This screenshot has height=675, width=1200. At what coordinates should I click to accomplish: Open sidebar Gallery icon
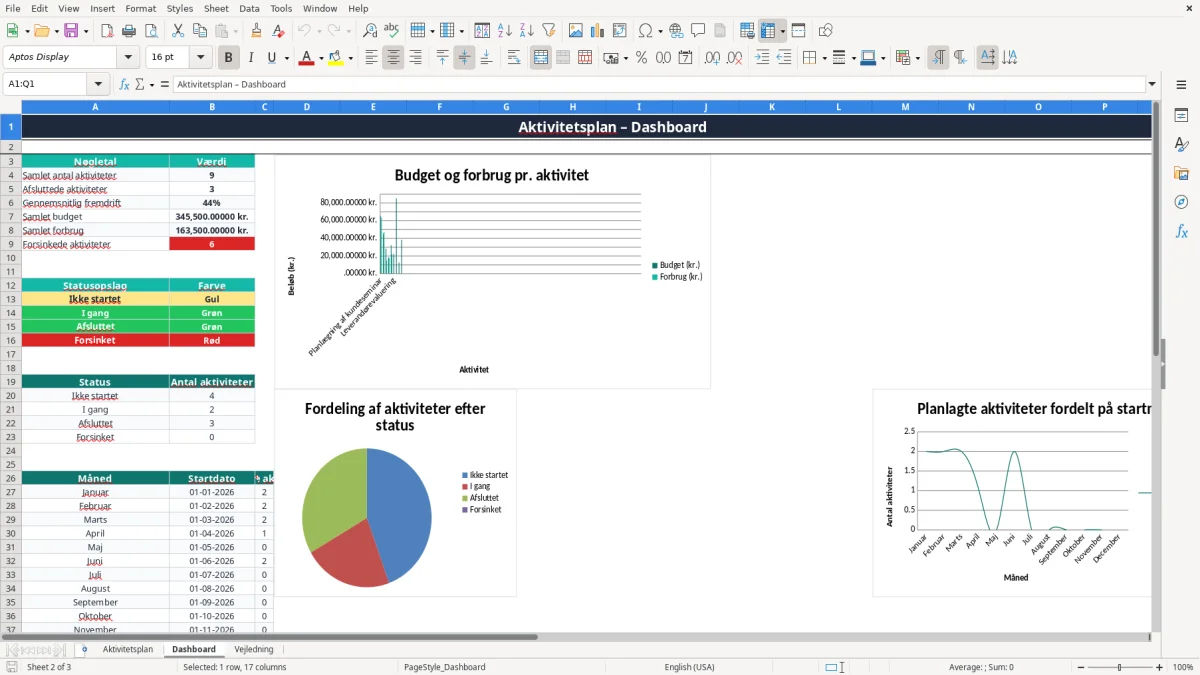point(1181,174)
